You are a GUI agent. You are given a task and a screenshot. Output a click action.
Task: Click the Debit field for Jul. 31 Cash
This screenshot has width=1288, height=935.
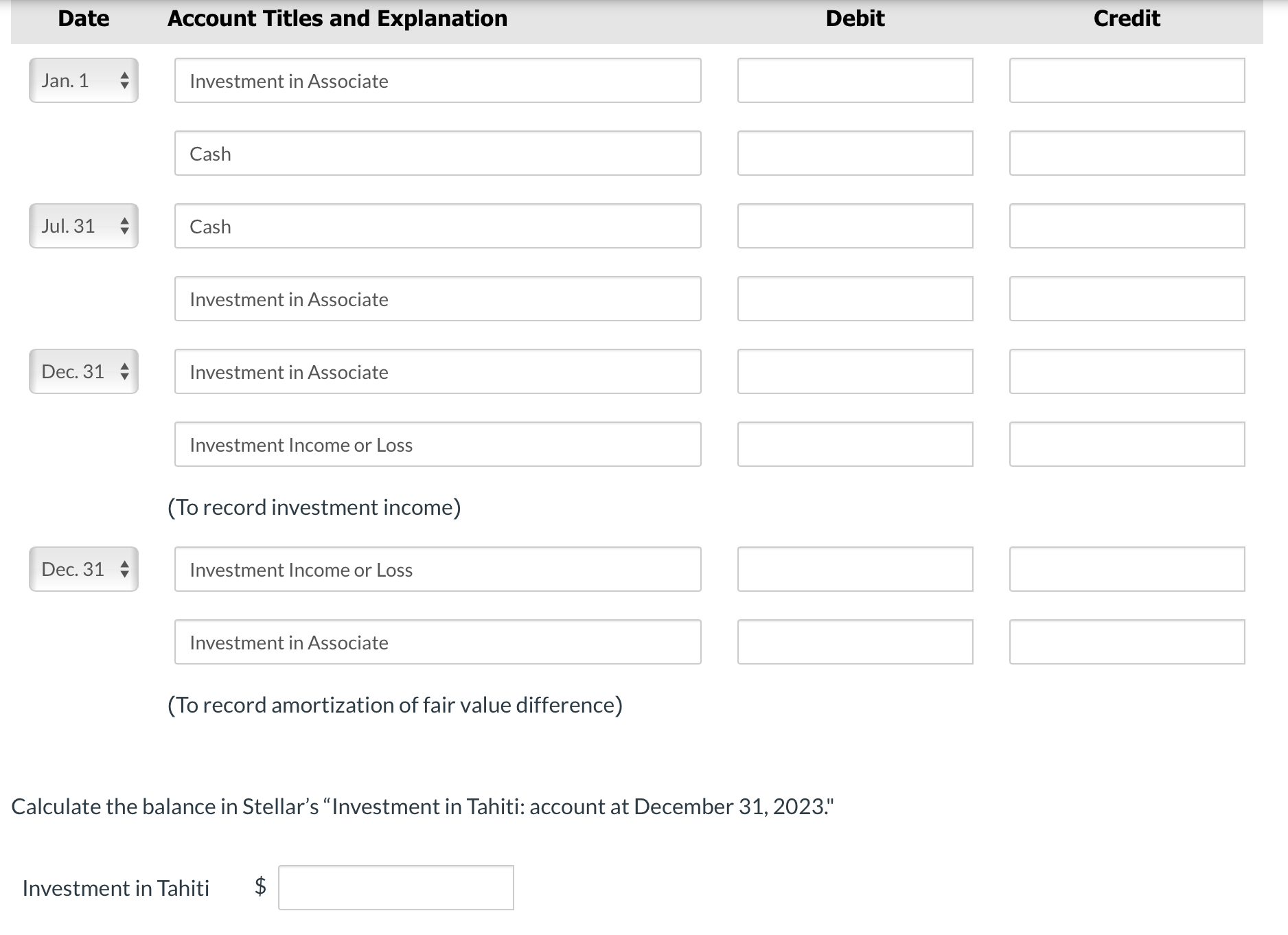point(855,226)
